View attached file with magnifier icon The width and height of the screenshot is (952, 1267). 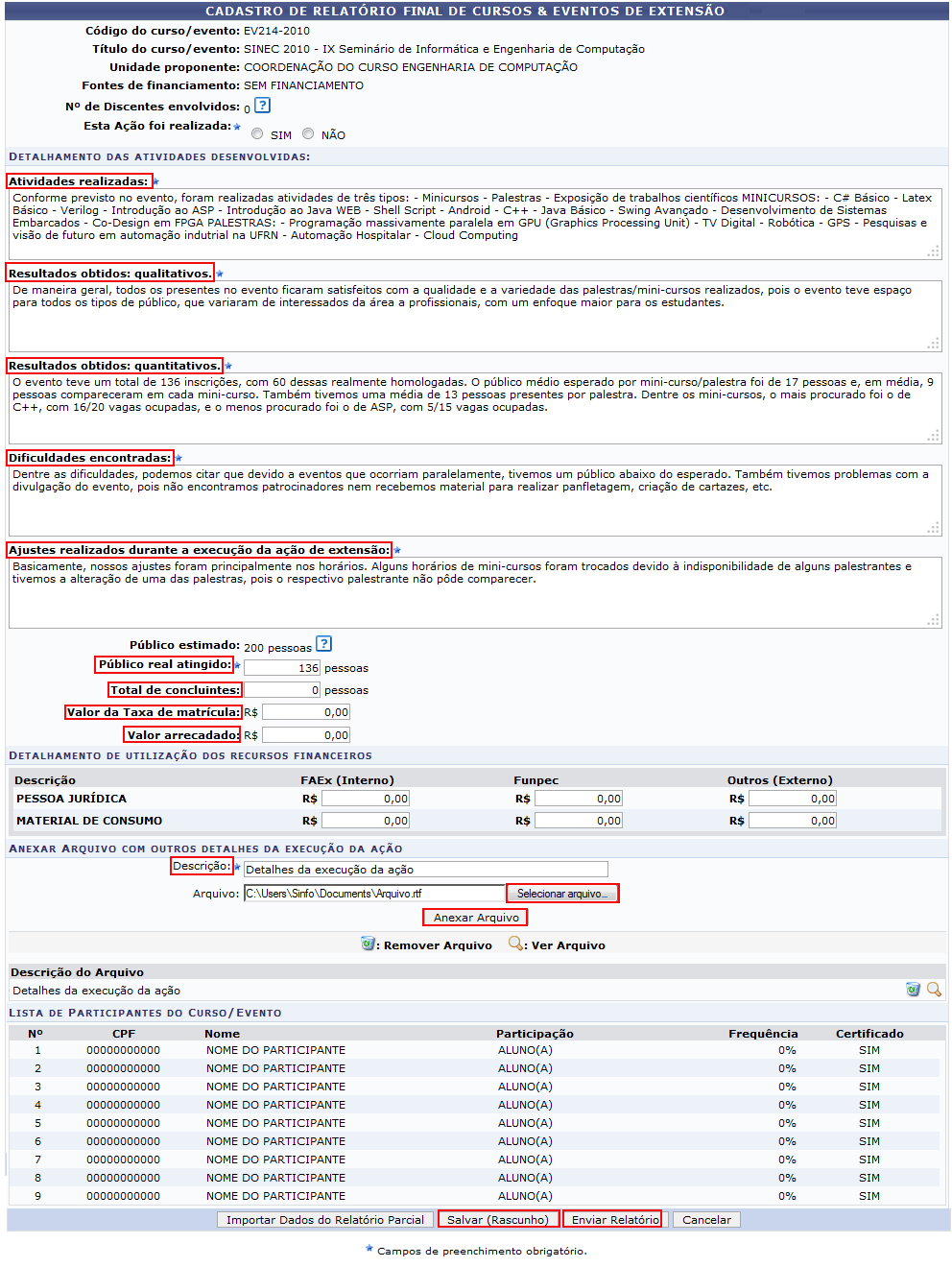934,990
